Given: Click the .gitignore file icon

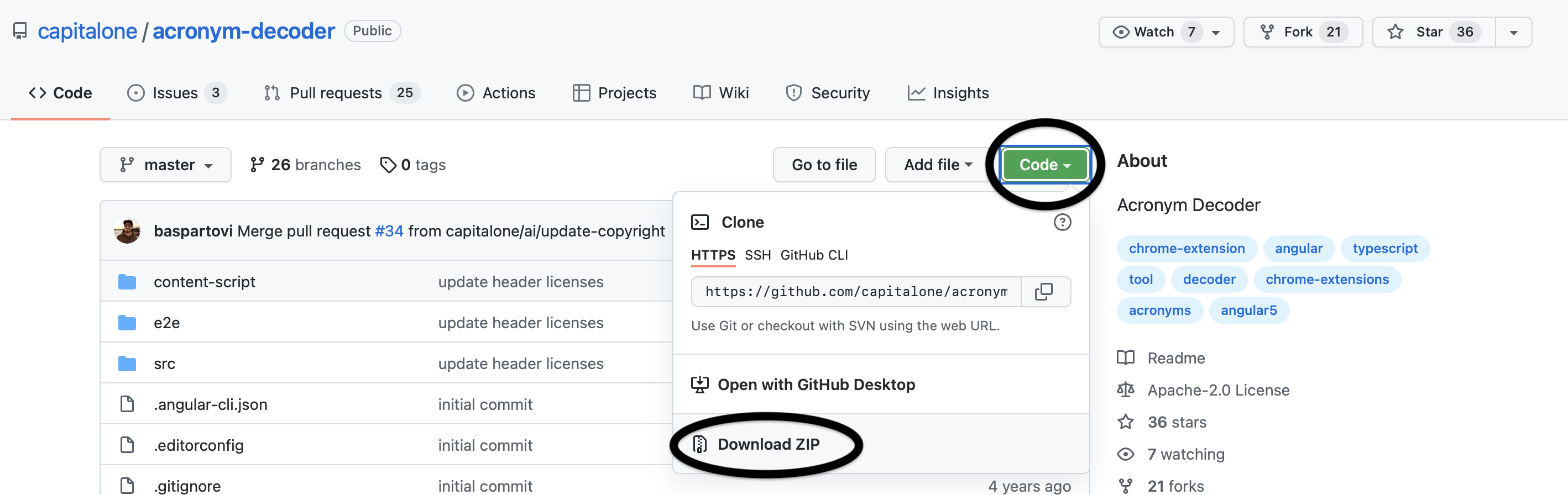Looking at the screenshot, I should [127, 486].
